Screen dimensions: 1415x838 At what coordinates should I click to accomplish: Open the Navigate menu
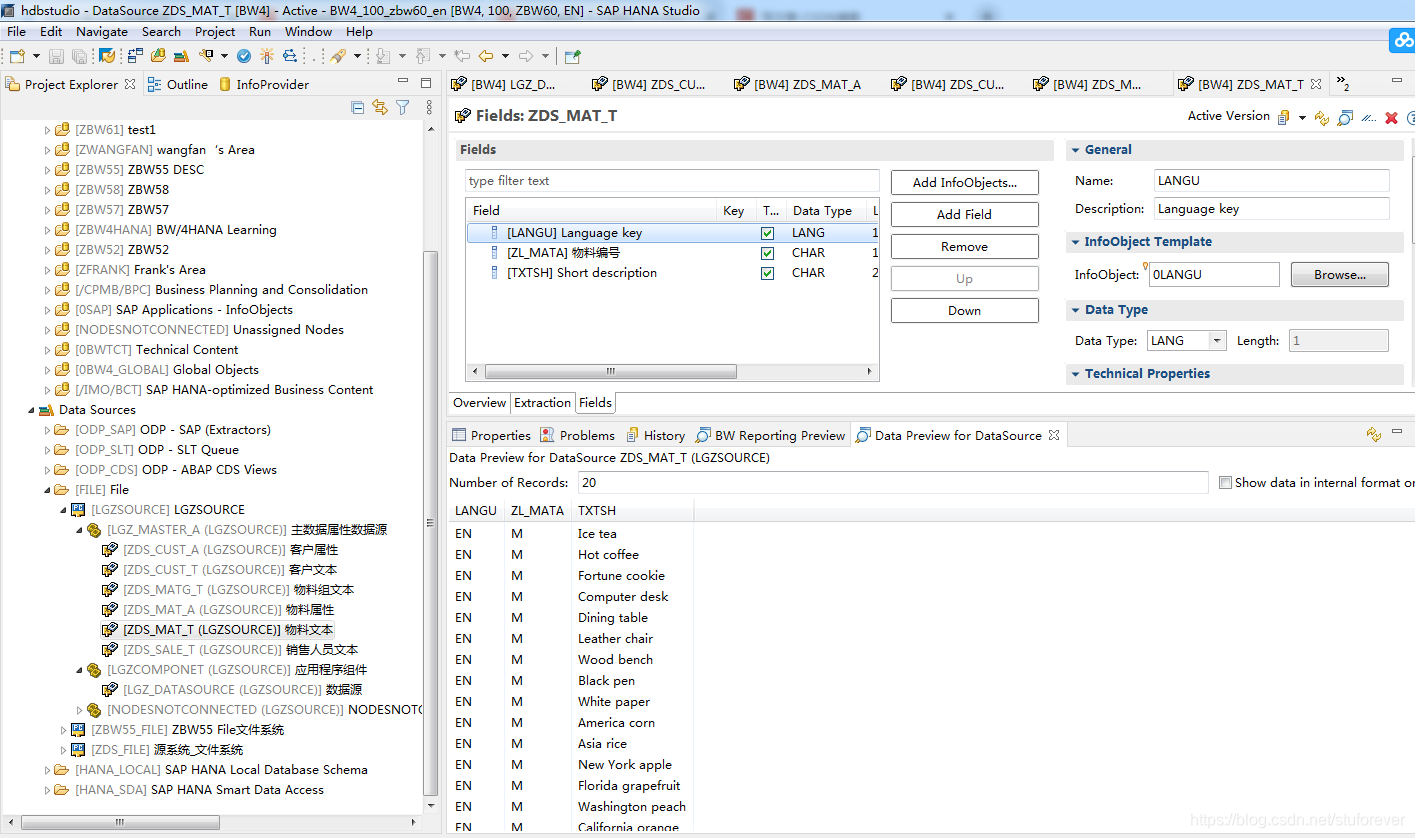coord(102,31)
